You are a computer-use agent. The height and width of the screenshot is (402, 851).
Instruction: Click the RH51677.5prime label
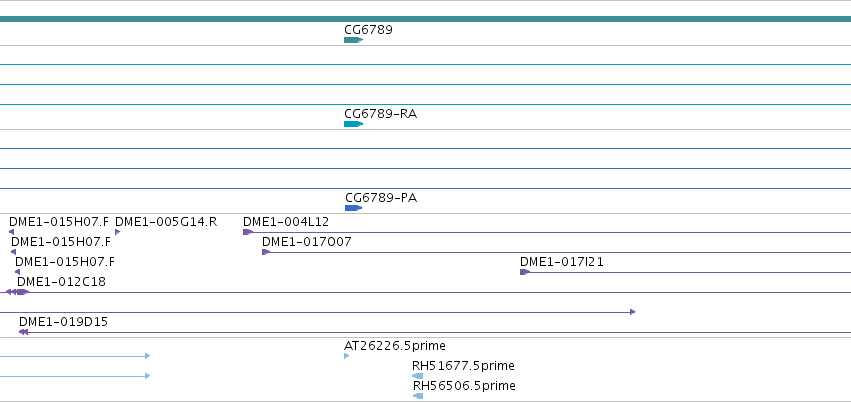coord(463,366)
